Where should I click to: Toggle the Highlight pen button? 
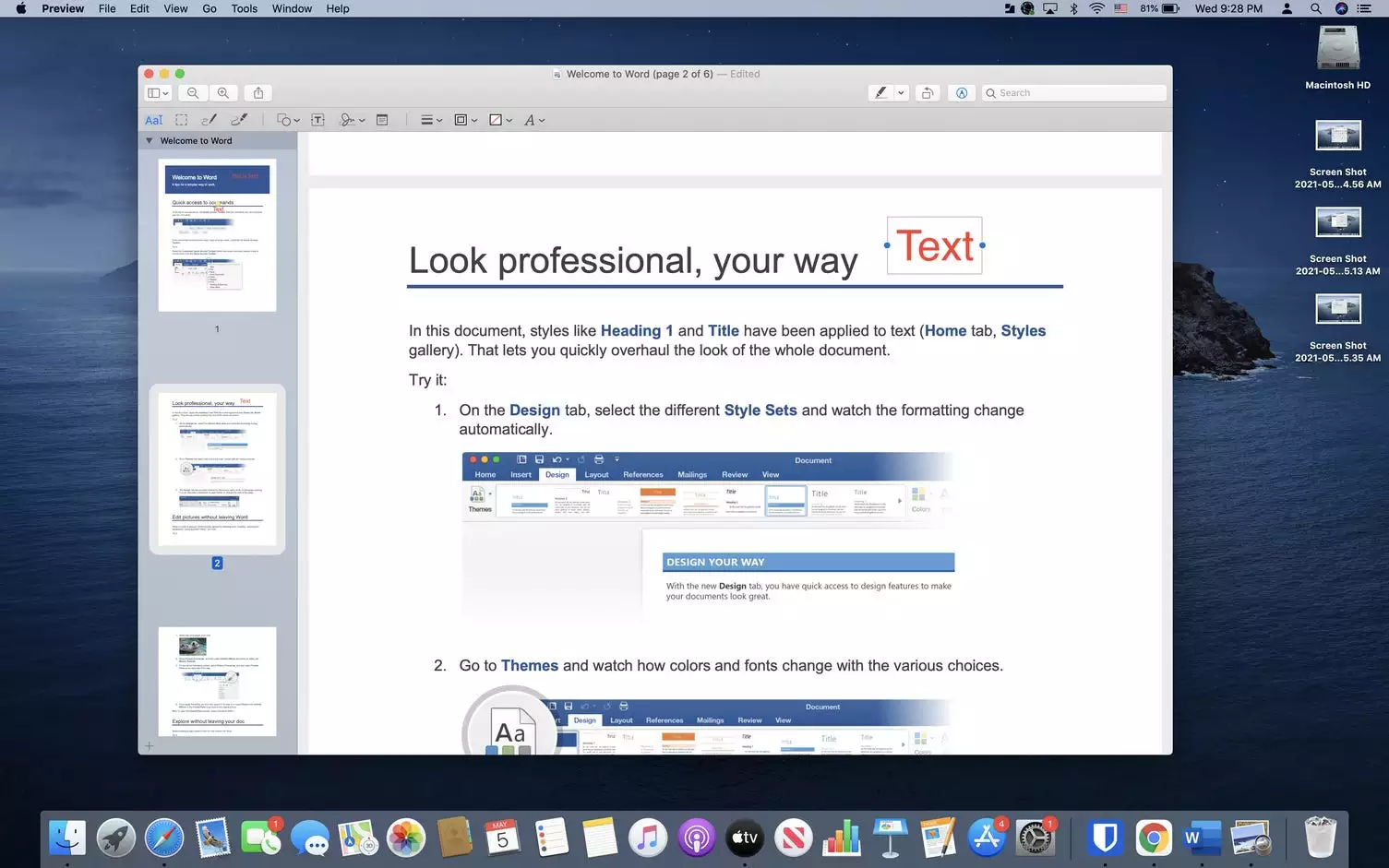[x=881, y=93]
